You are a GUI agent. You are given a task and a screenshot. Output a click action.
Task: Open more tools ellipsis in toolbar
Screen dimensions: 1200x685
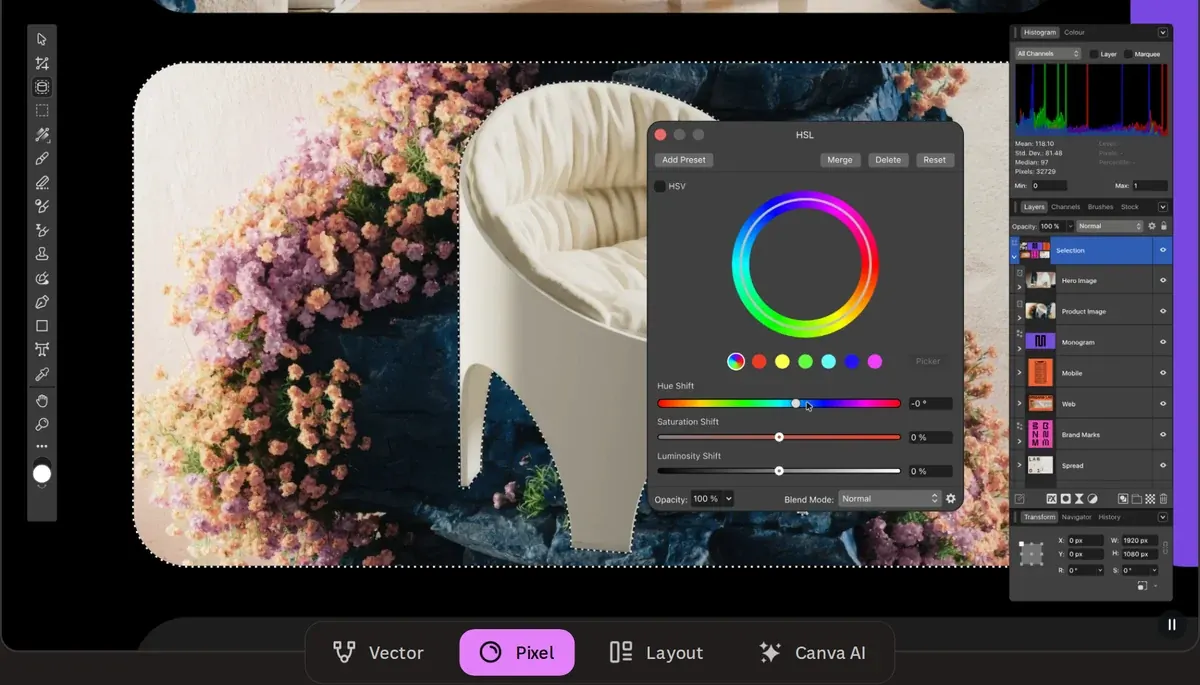click(42, 446)
